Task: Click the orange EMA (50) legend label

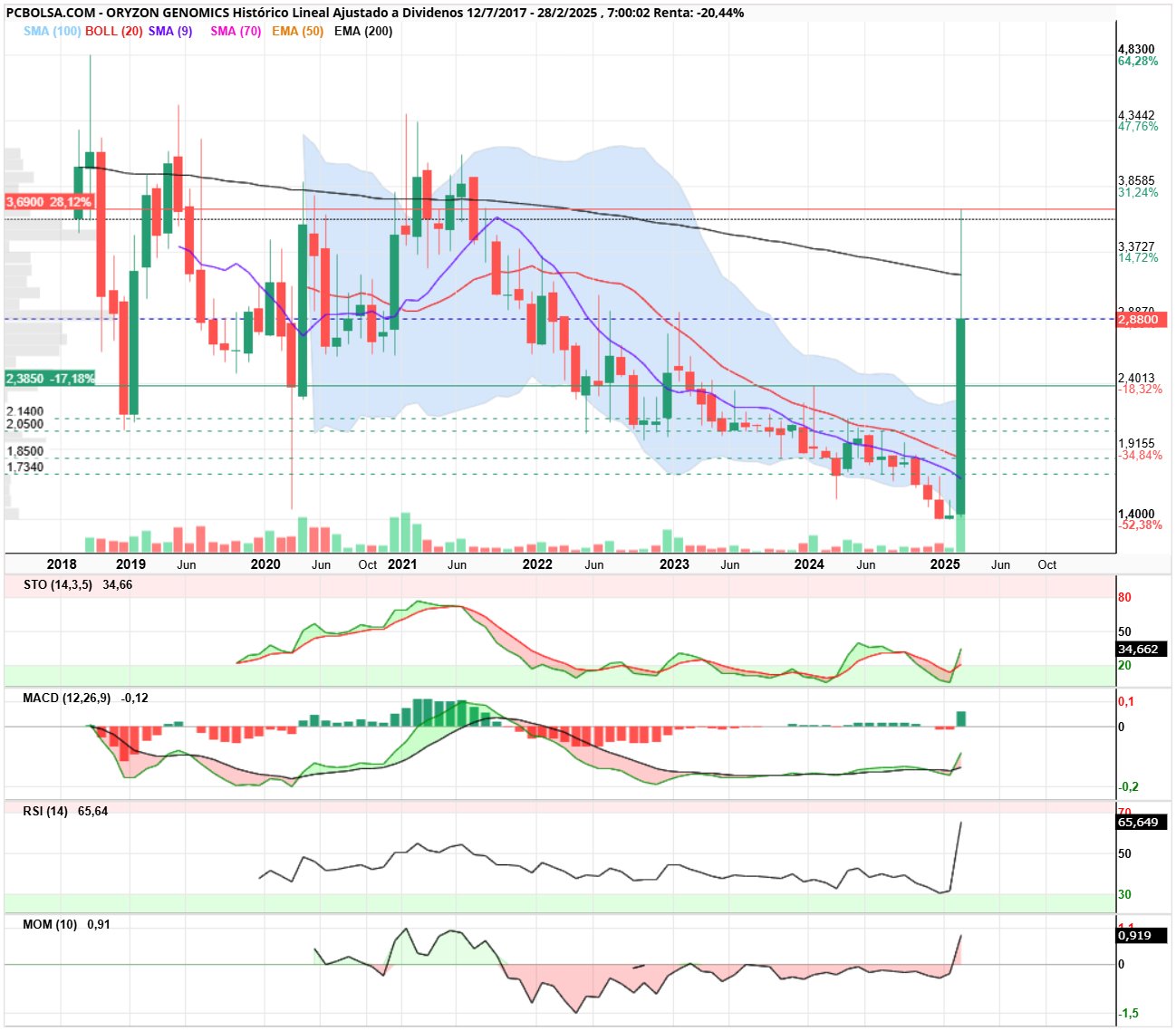Action: click(297, 31)
